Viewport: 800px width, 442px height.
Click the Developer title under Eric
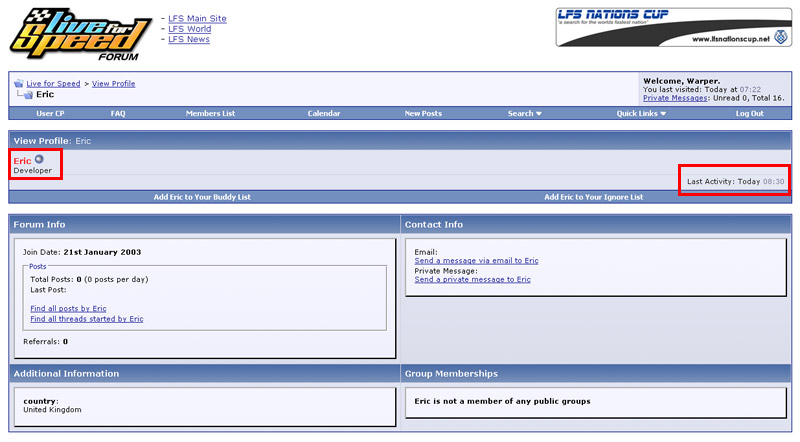[33, 170]
